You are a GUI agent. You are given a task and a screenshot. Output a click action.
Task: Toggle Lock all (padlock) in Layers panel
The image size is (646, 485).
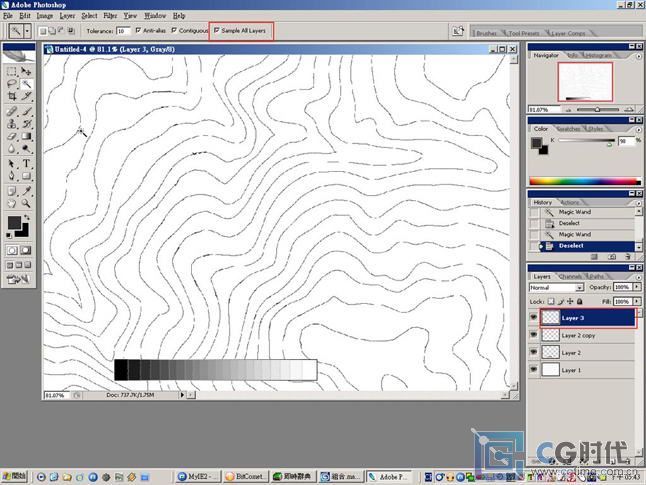(580, 302)
